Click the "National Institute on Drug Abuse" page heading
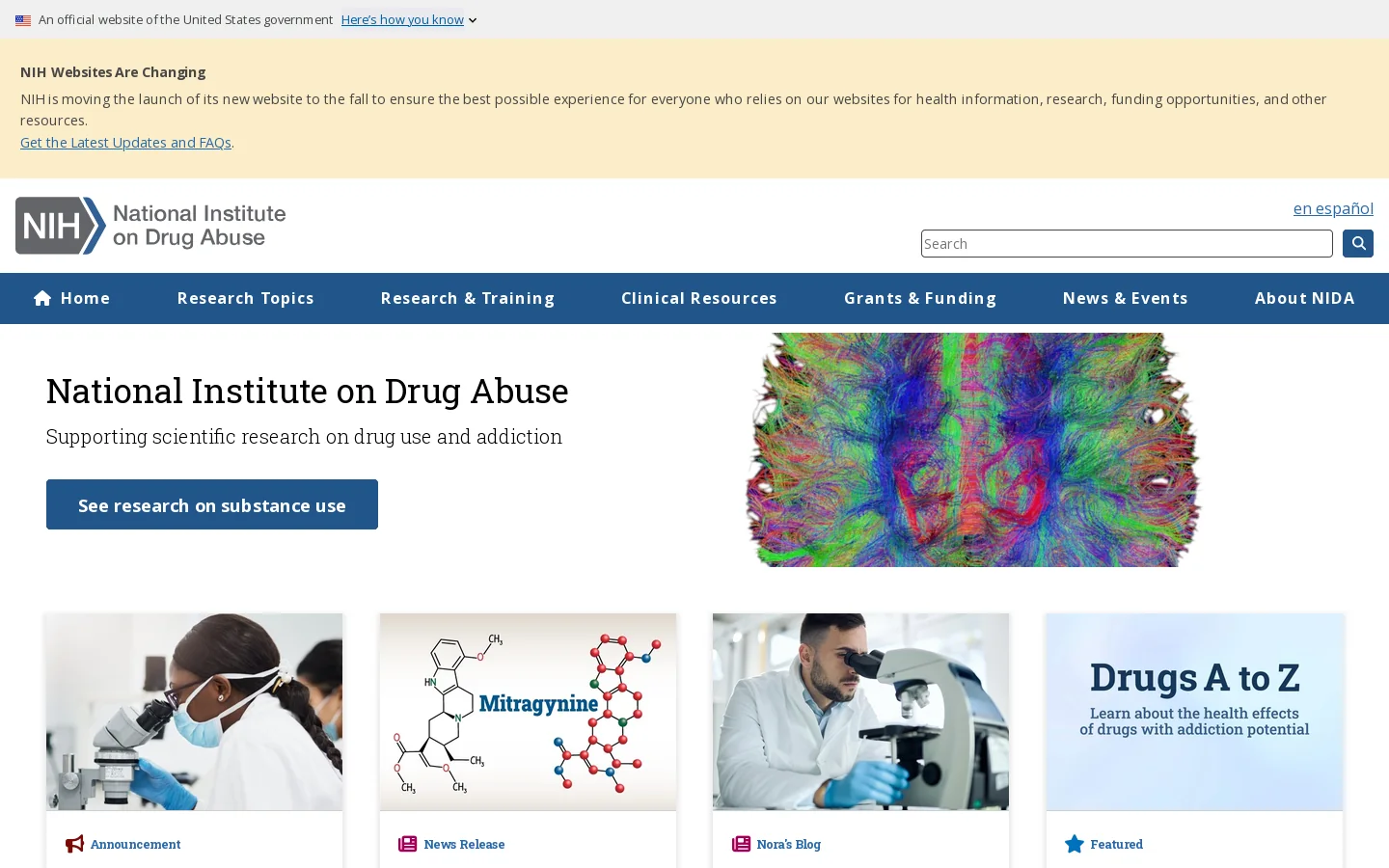 307,391
